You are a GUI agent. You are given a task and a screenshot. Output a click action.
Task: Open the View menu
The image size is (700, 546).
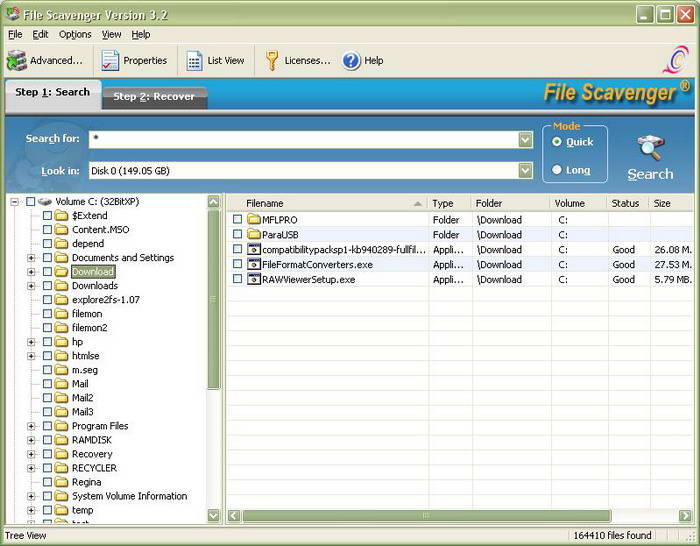click(x=111, y=34)
